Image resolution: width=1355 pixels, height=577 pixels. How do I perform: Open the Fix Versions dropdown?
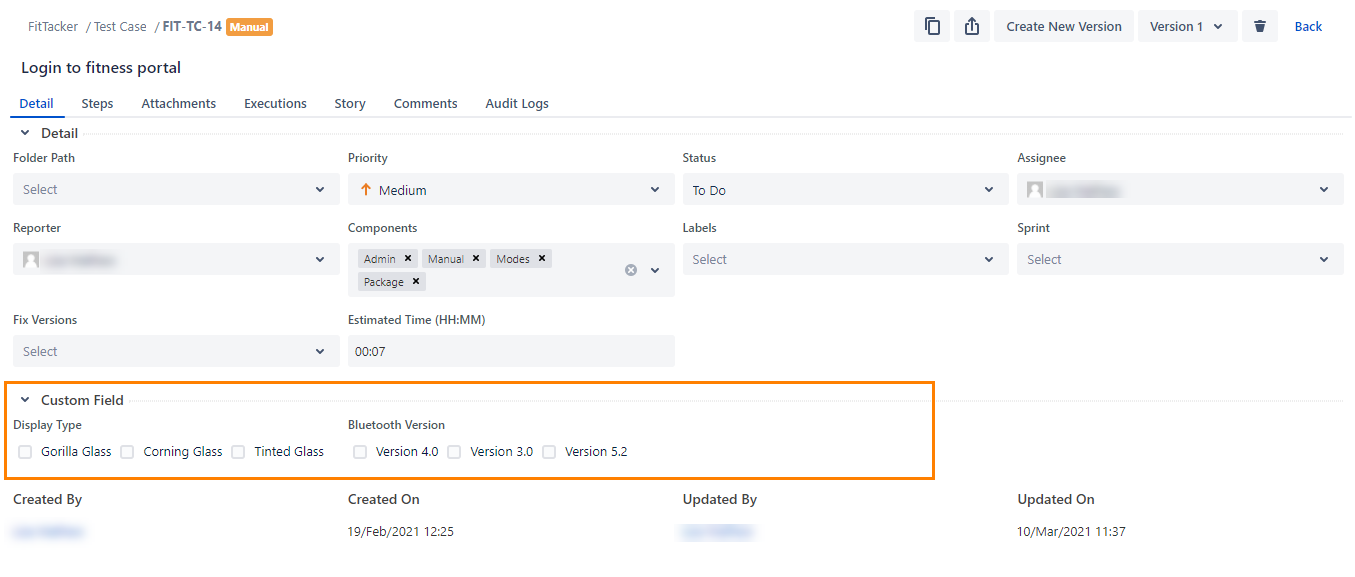pos(176,351)
